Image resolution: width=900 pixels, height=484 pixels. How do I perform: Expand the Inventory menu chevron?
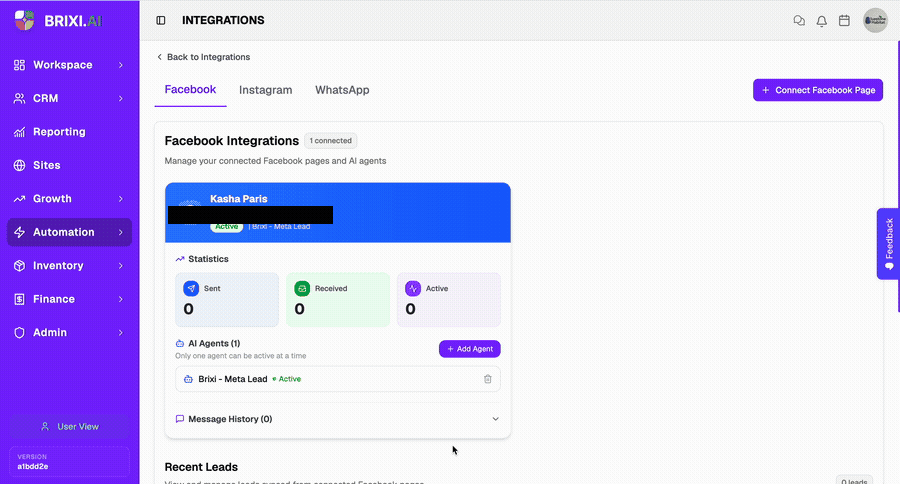point(121,266)
